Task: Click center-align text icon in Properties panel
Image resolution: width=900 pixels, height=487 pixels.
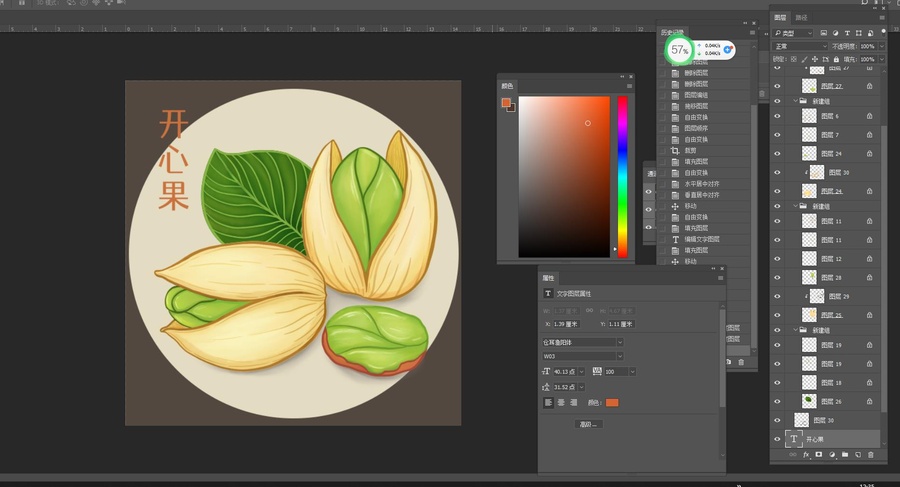Action: [x=561, y=403]
